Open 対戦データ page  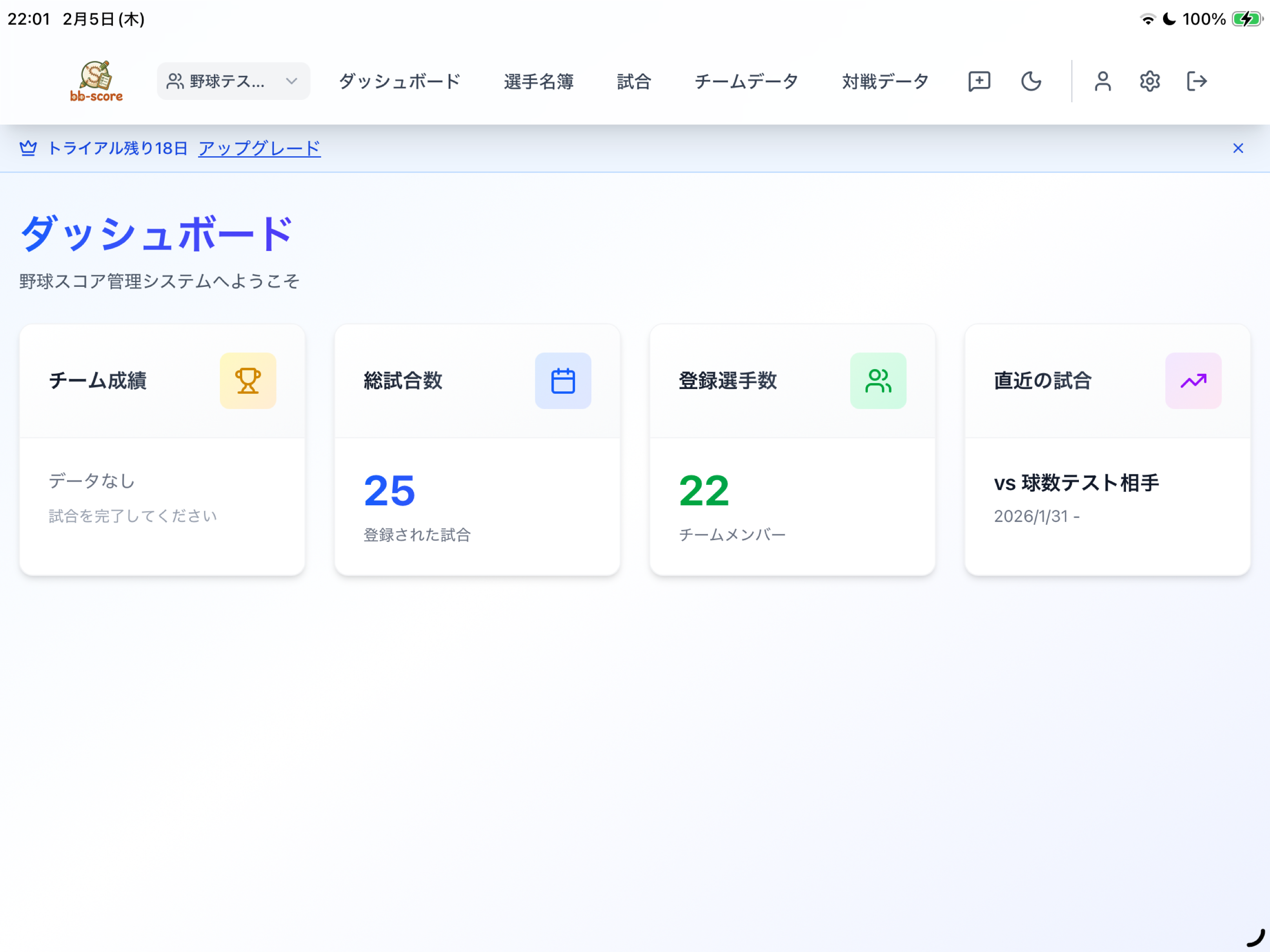click(x=885, y=81)
